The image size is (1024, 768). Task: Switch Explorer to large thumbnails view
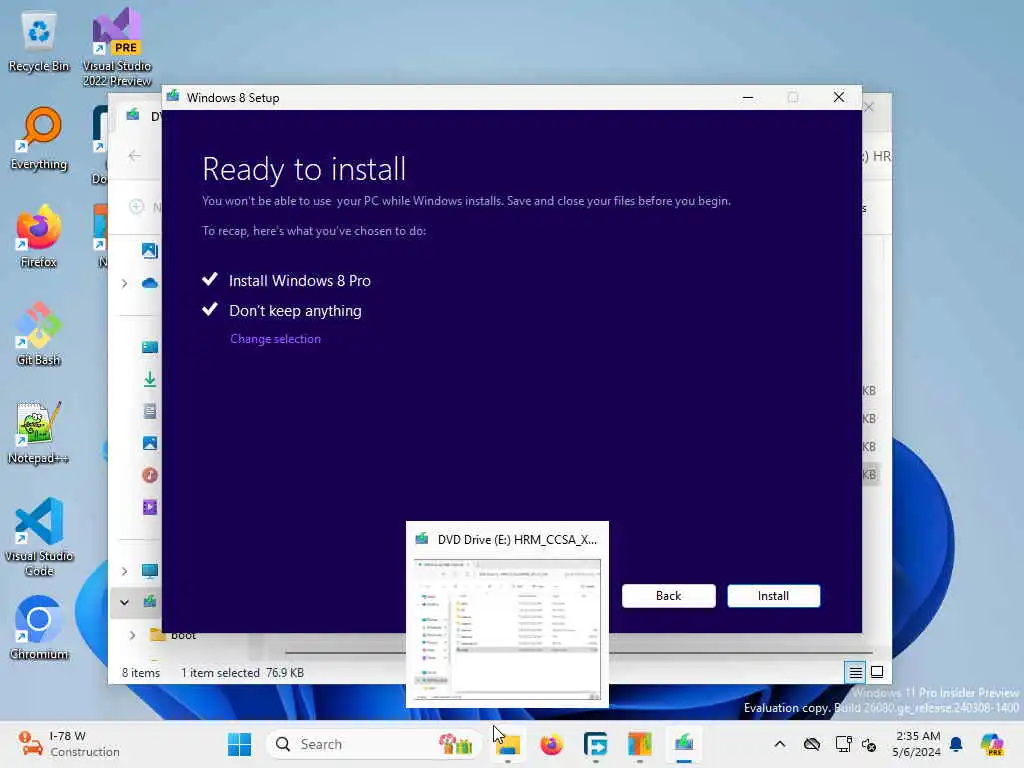tap(877, 672)
